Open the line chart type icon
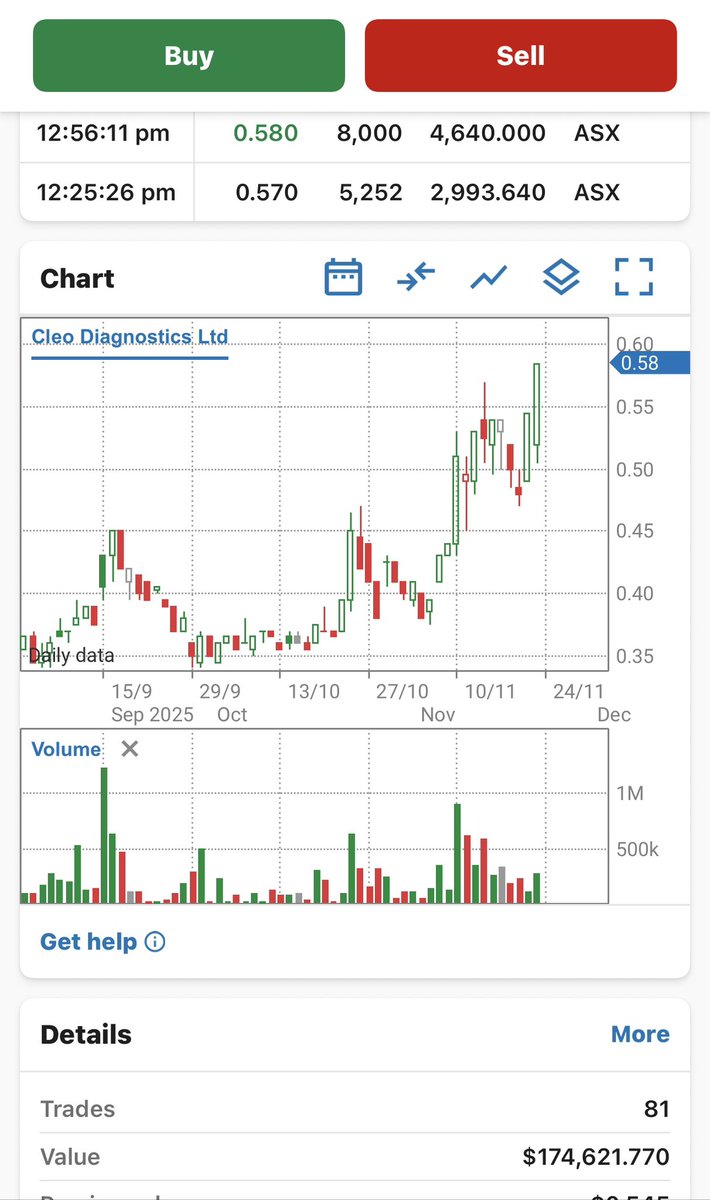Viewport: 710px width, 1200px height. coord(489,277)
